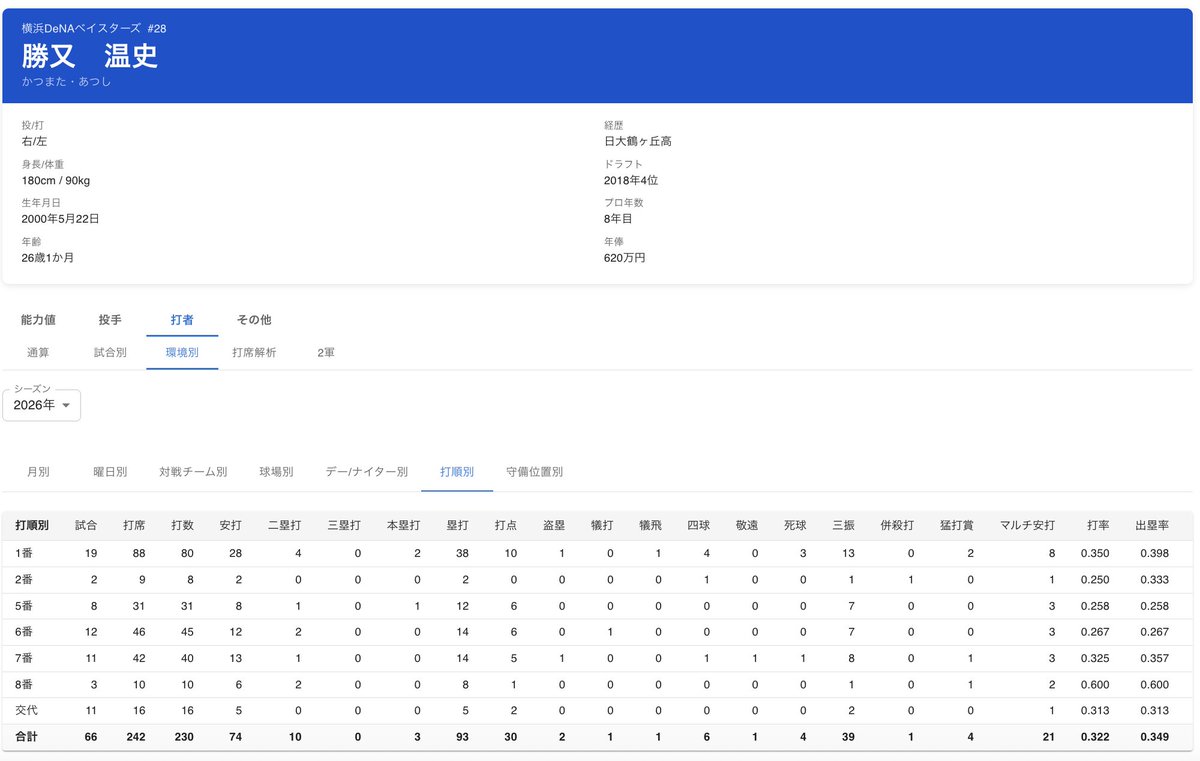Click the 犠飛 column header
The height and width of the screenshot is (761, 1200).
pyautogui.click(x=650, y=525)
